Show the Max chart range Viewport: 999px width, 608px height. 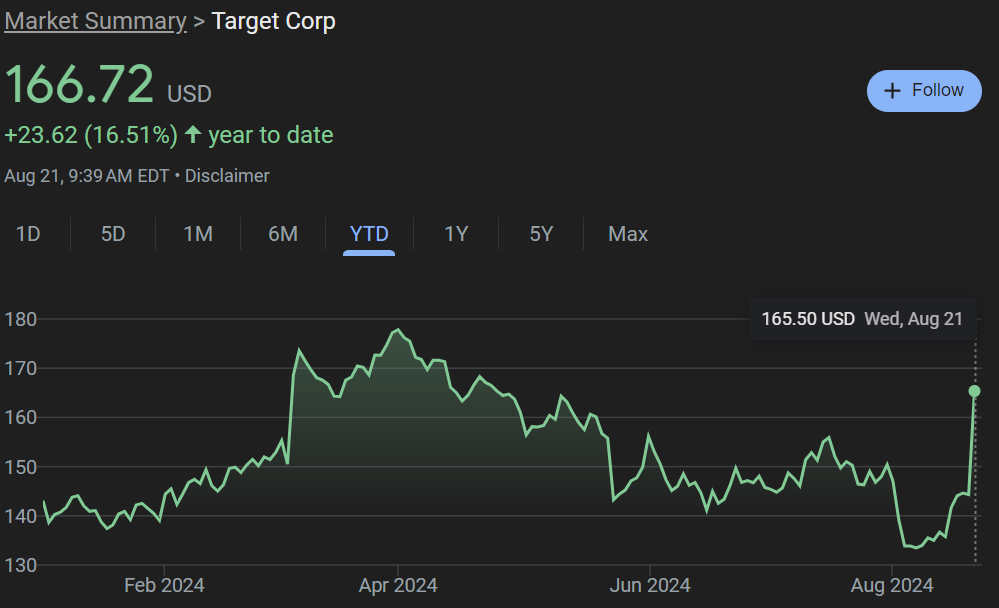628,234
